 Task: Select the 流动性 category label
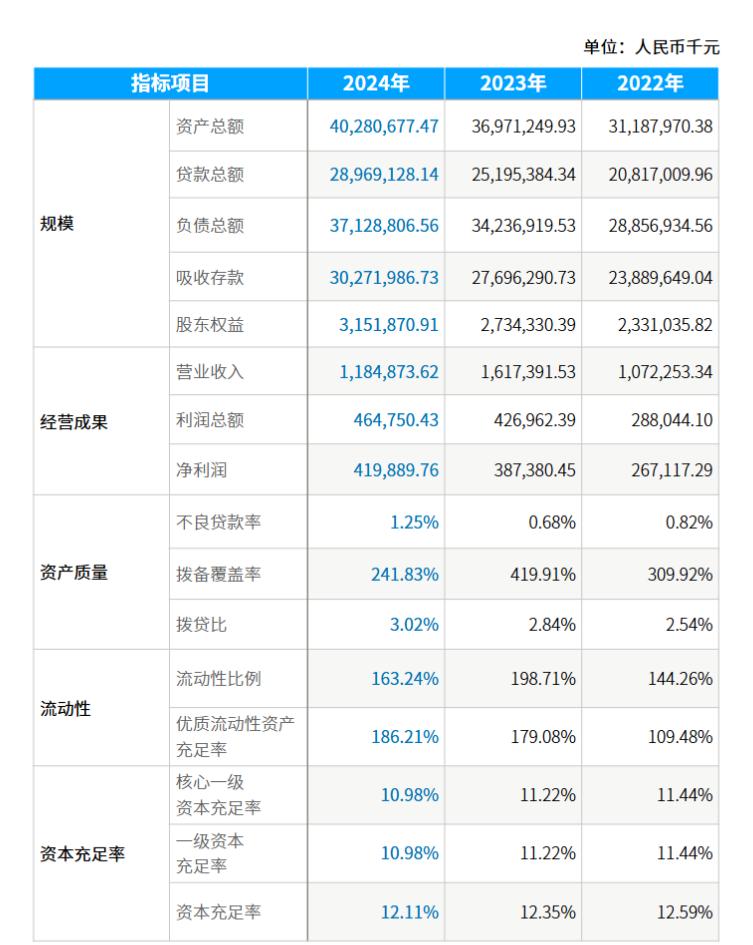tap(65, 709)
